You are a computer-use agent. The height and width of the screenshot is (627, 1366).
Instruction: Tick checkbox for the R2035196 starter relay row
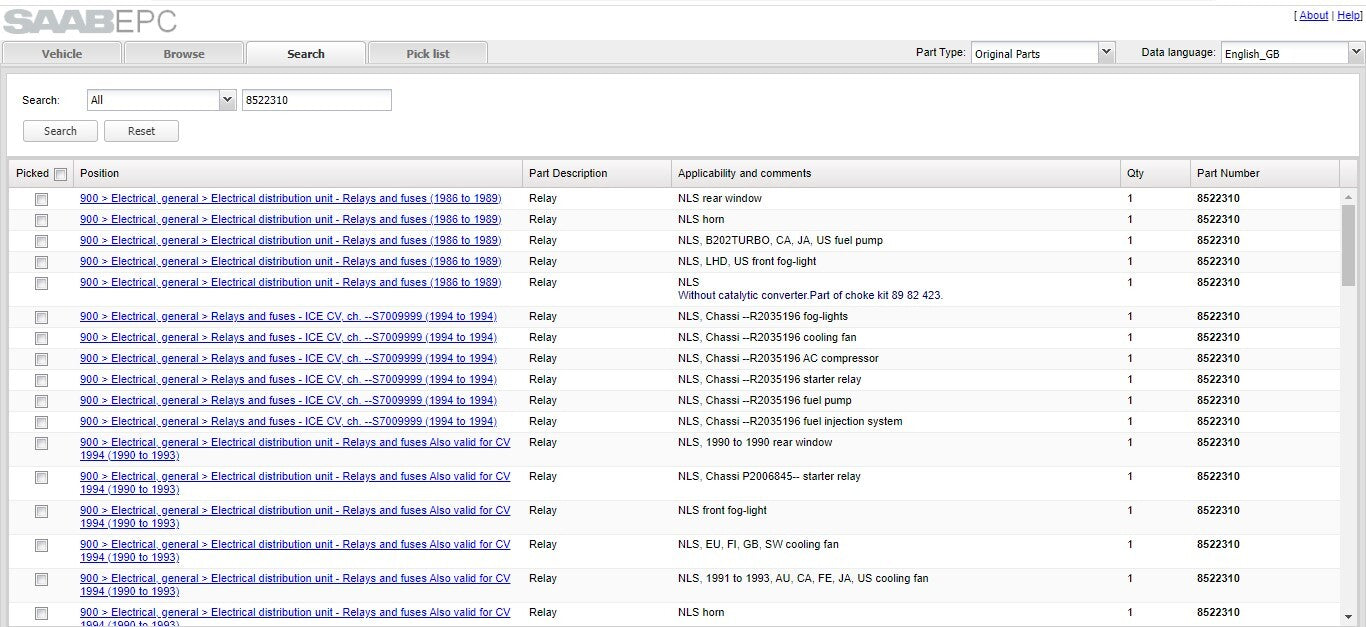[x=41, y=380]
